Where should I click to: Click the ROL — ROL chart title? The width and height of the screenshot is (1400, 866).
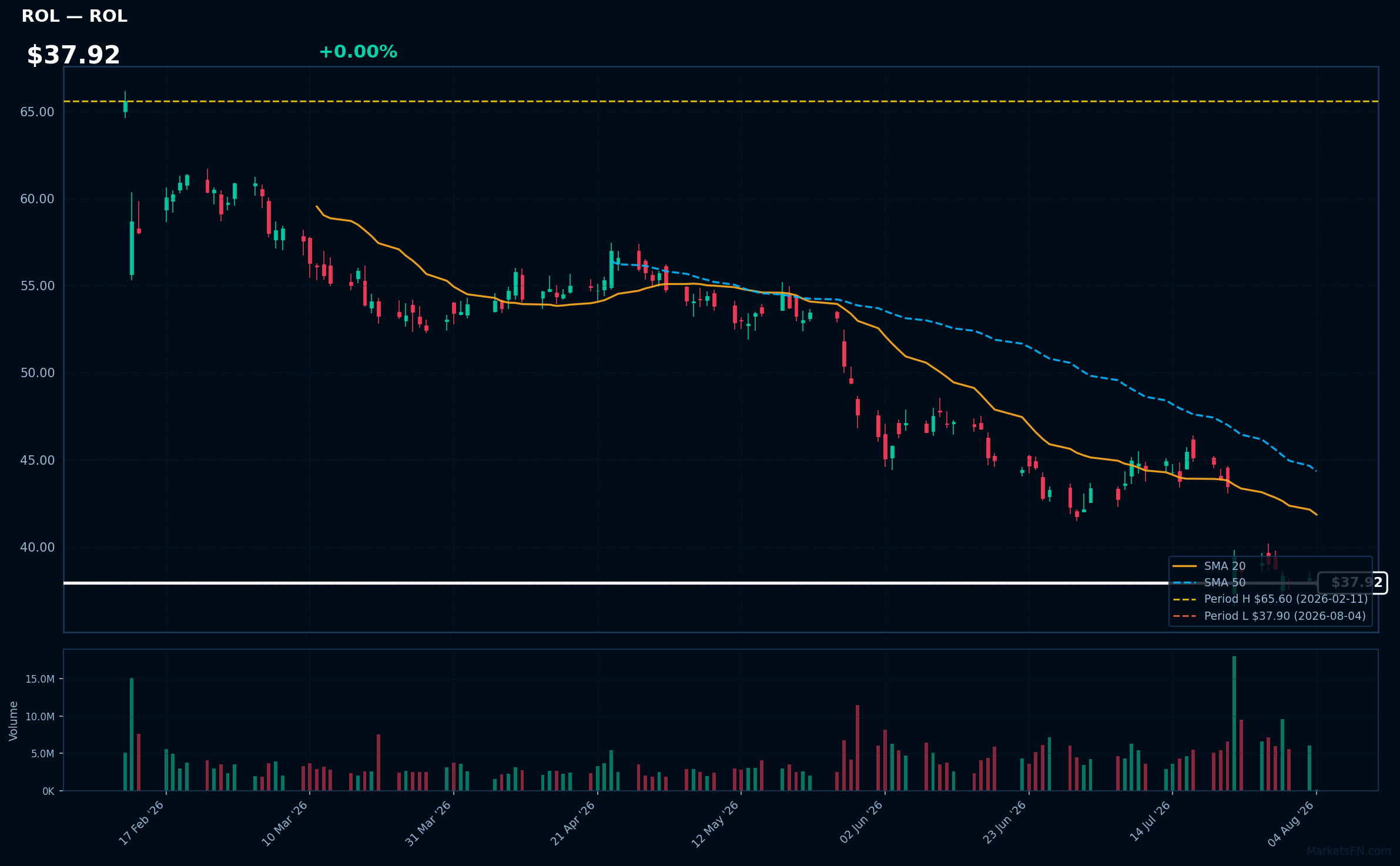[75, 16]
